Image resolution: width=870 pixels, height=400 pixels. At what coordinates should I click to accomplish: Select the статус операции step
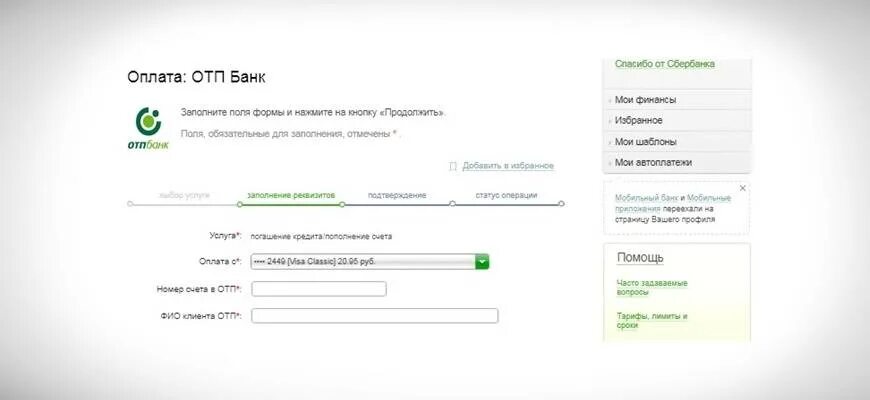coord(506,195)
